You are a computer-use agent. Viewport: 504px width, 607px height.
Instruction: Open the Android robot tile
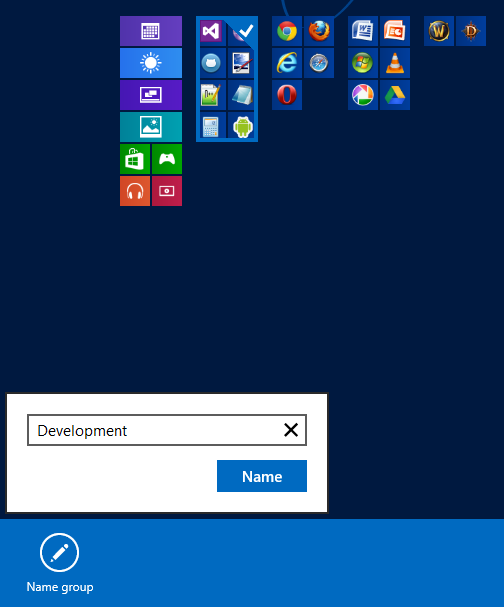point(243,126)
